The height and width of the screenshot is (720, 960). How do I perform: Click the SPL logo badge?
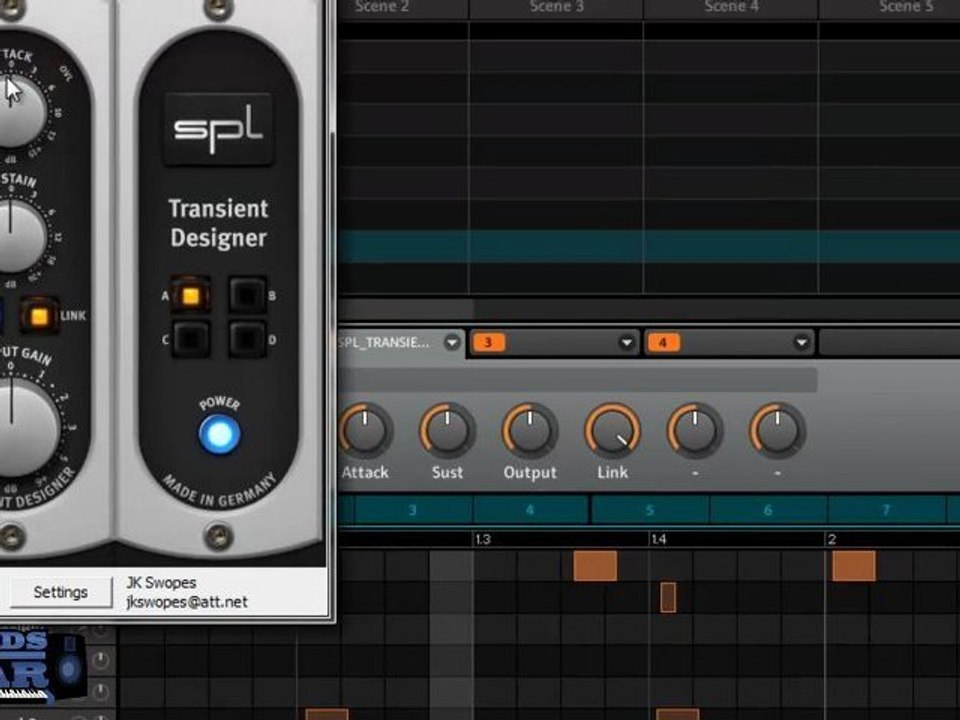click(219, 129)
